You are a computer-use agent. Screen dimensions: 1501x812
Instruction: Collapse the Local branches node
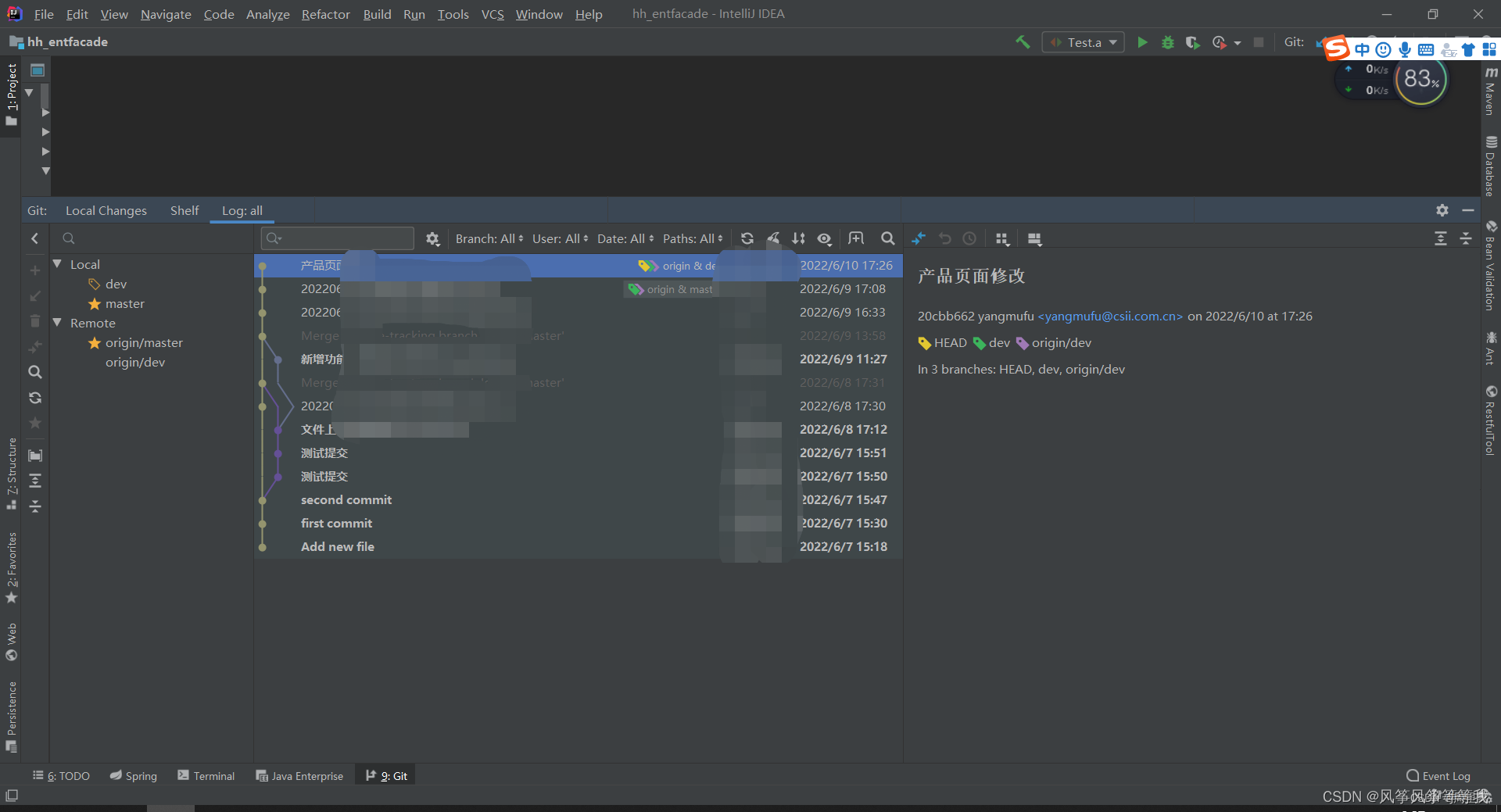tap(57, 264)
